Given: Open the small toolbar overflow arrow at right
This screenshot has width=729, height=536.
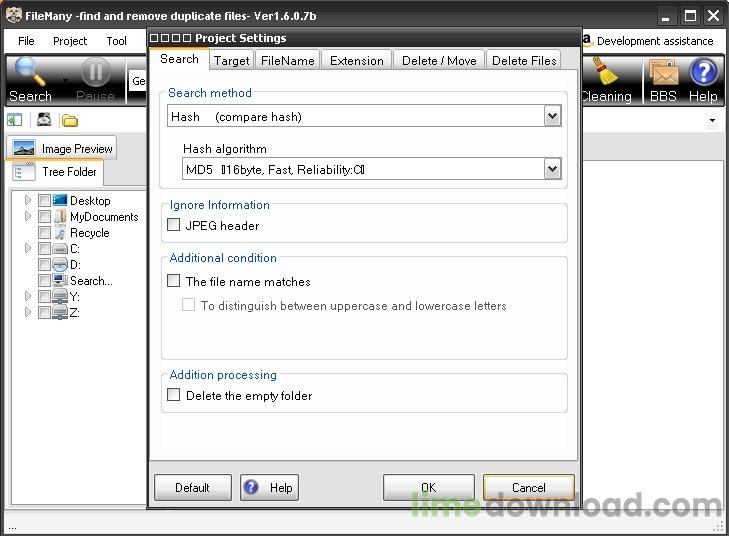Looking at the screenshot, I should (x=712, y=120).
